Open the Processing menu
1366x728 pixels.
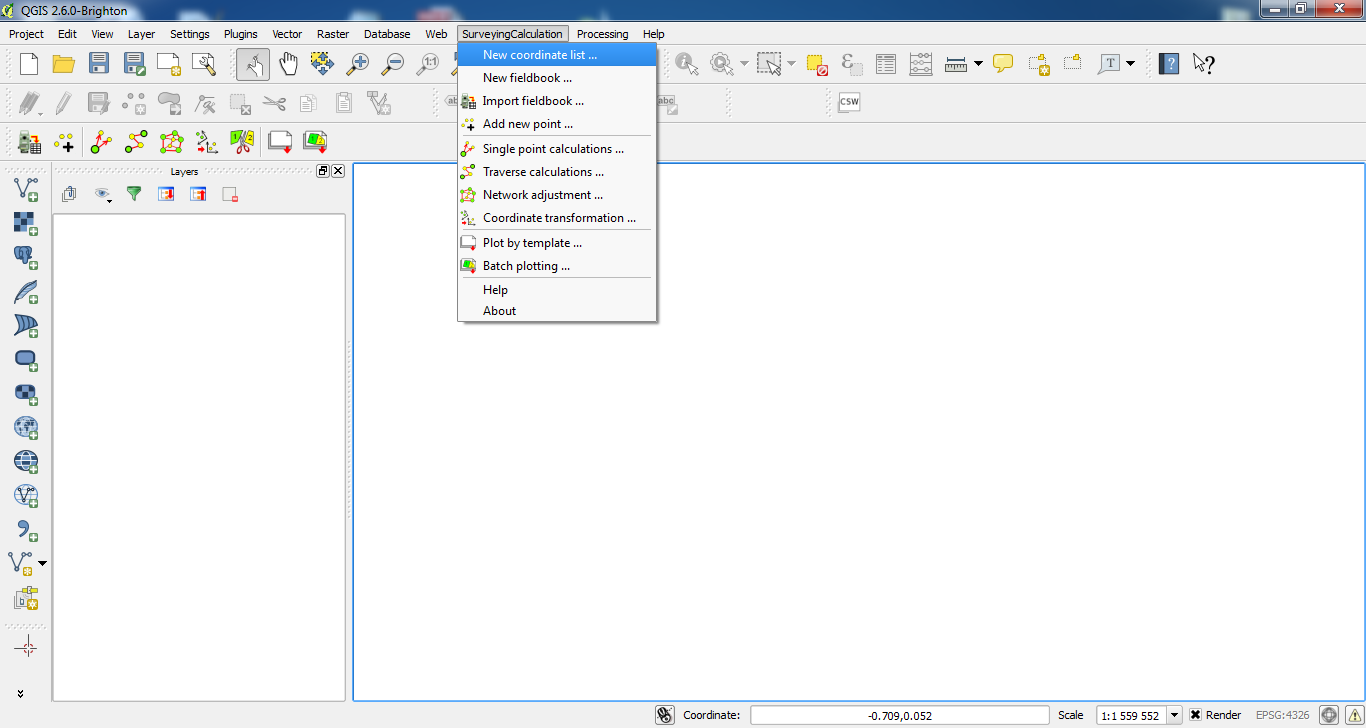(602, 34)
